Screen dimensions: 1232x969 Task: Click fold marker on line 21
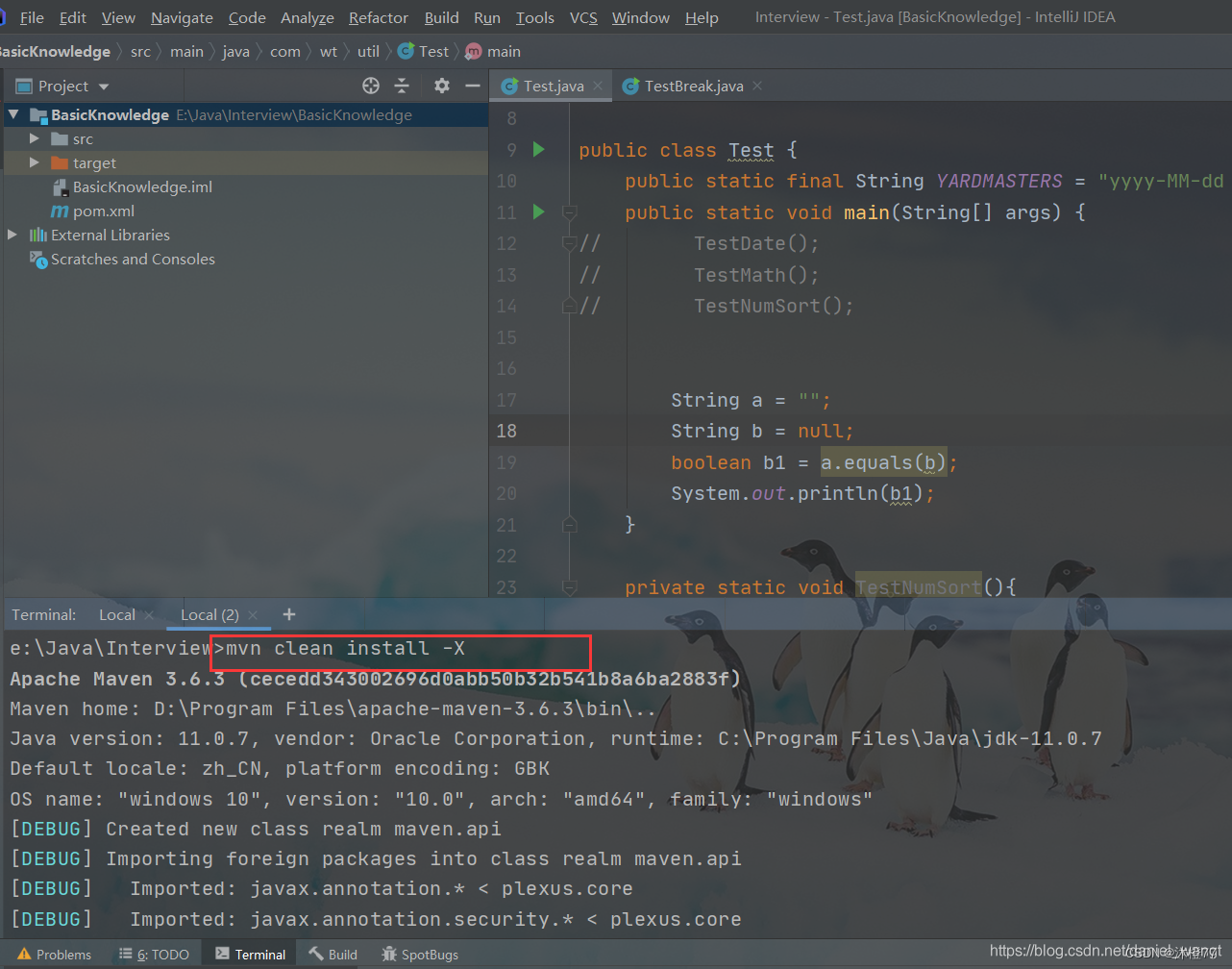569,524
